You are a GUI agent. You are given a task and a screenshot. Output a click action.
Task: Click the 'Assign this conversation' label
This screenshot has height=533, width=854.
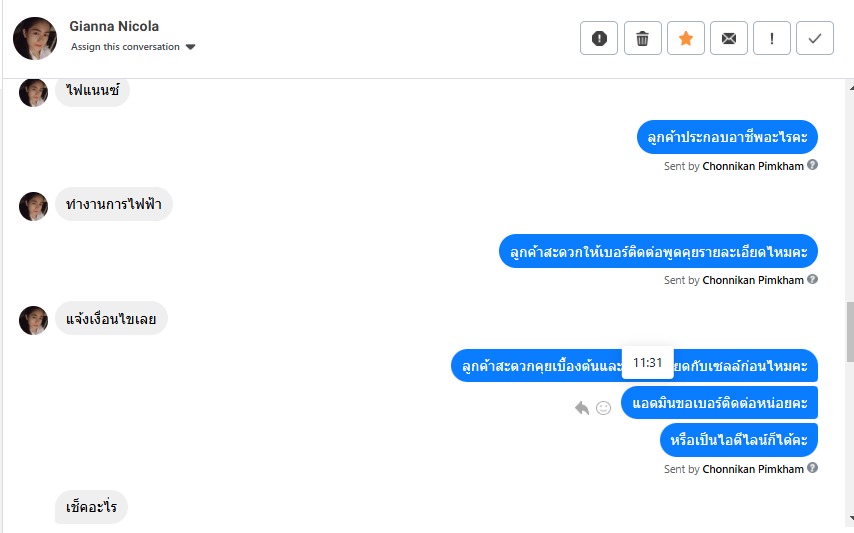coord(125,47)
